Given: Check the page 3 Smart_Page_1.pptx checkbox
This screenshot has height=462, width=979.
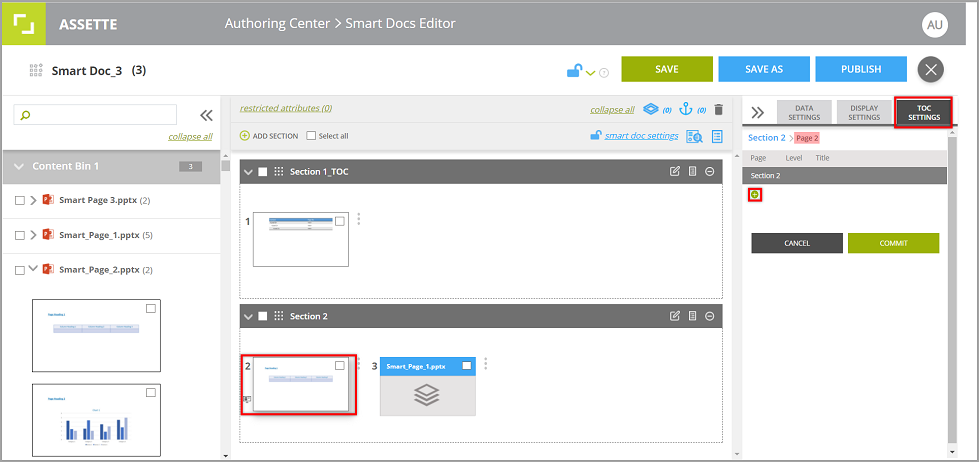Looking at the screenshot, I should coord(466,366).
